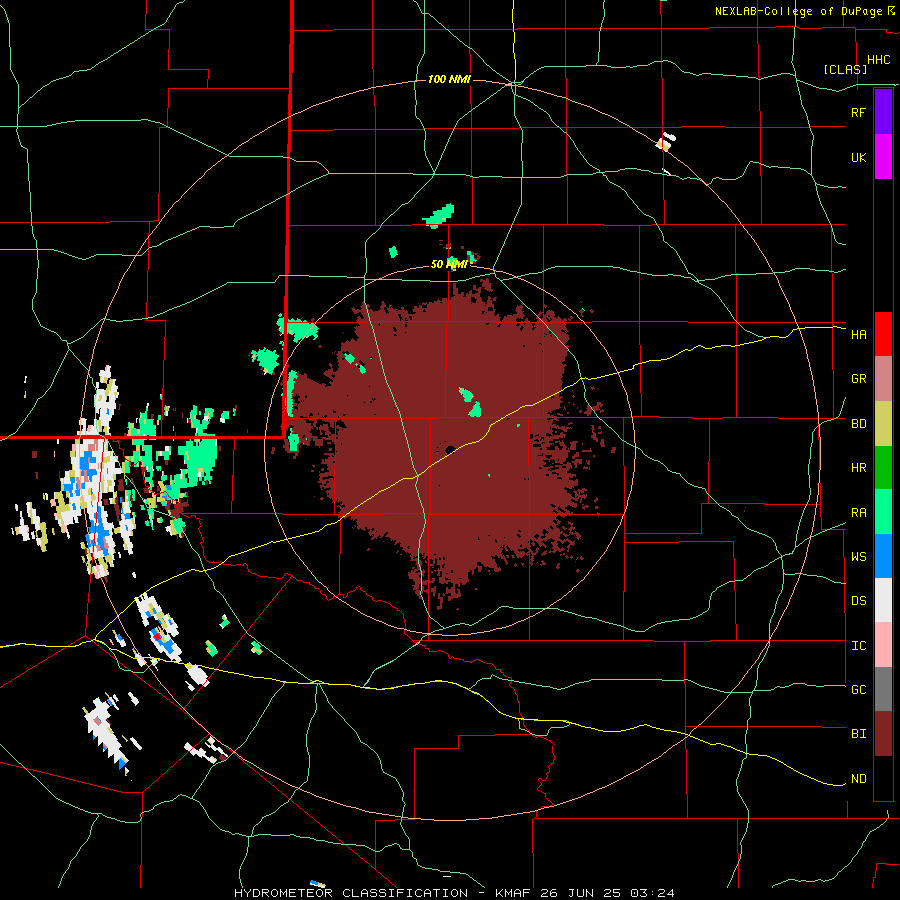The height and width of the screenshot is (900, 900).
Task: Click the BD legend label
Action: point(859,424)
